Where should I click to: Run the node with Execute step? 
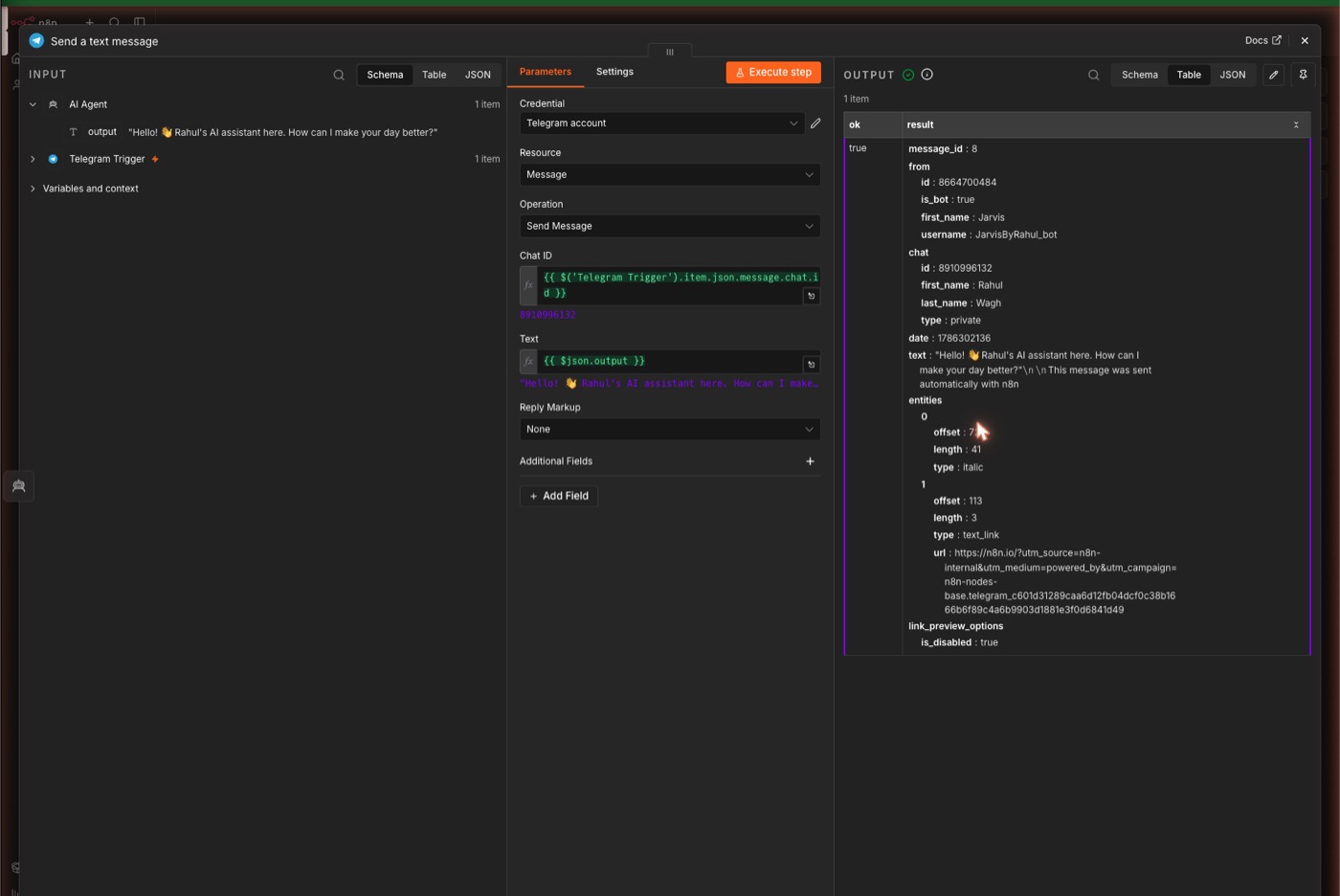point(773,73)
